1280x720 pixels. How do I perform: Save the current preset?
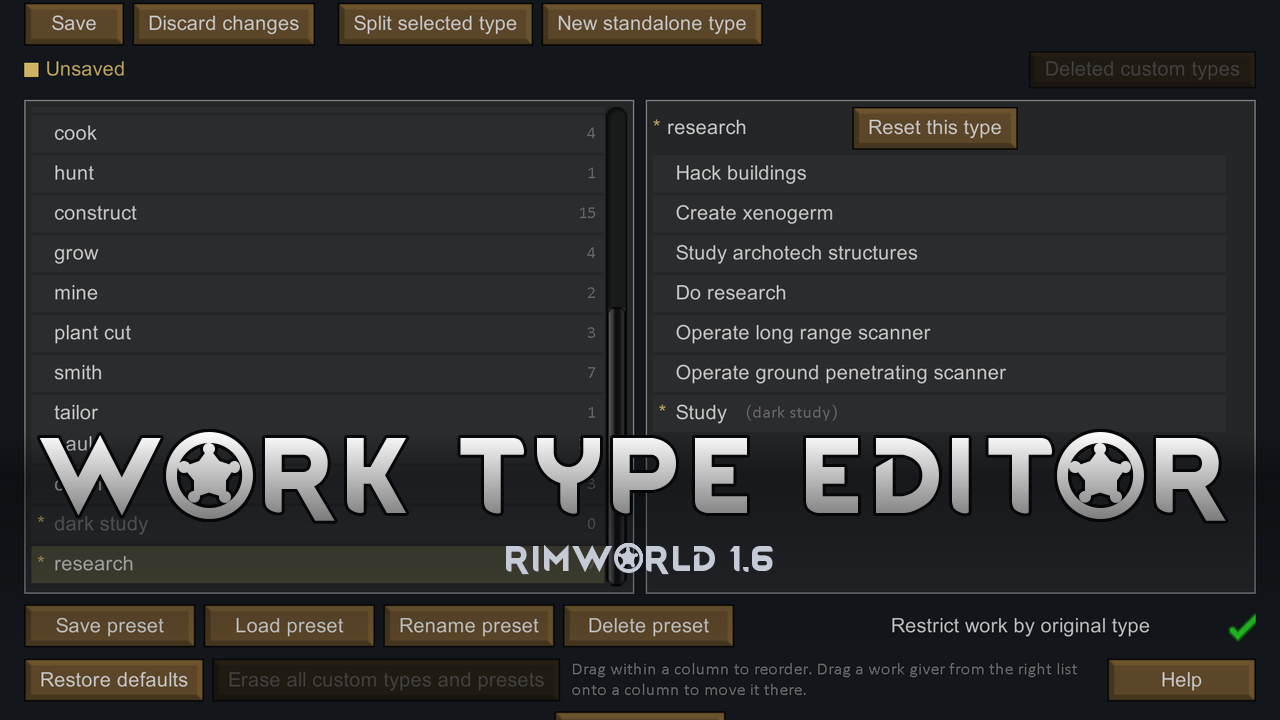pos(110,626)
